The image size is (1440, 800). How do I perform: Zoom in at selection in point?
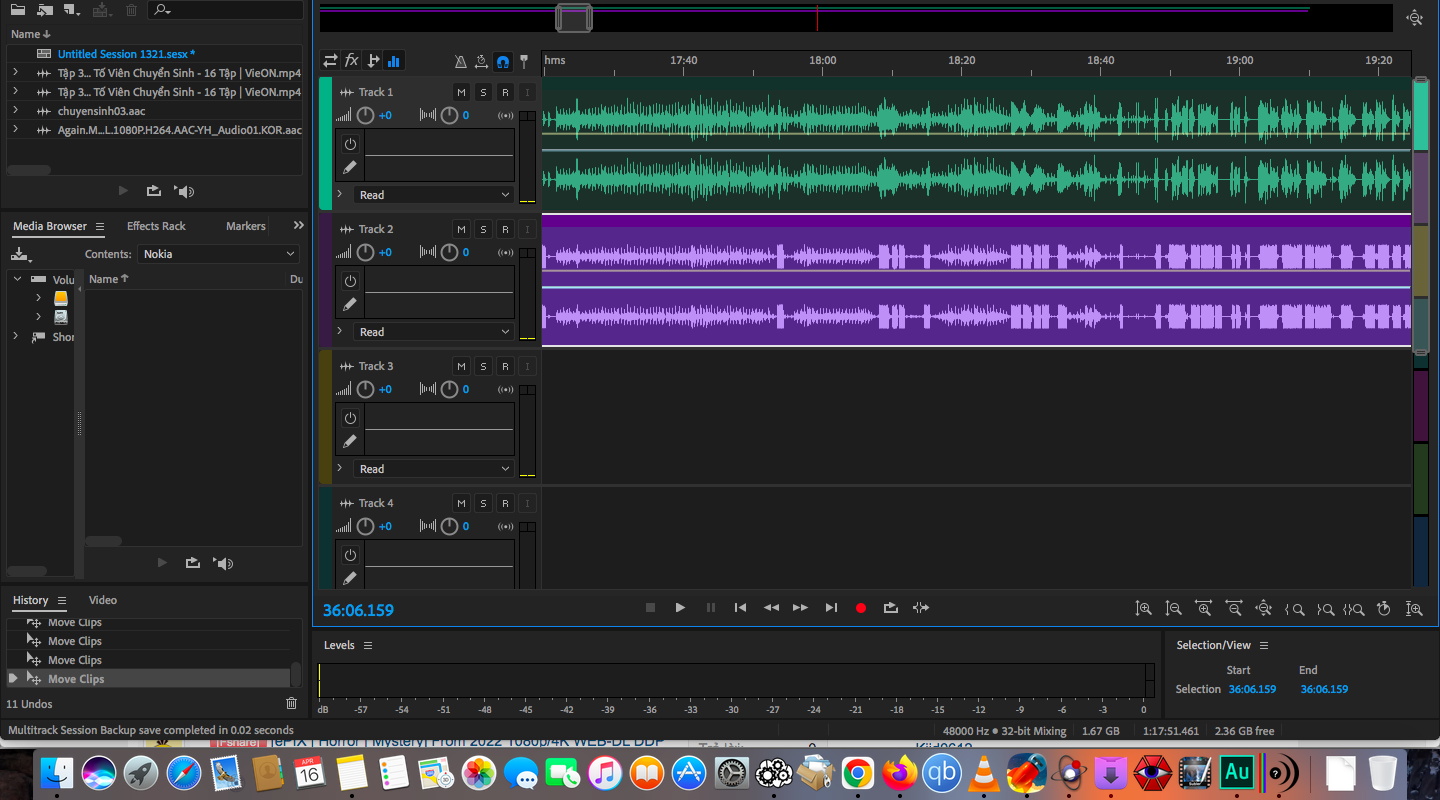(x=1295, y=608)
